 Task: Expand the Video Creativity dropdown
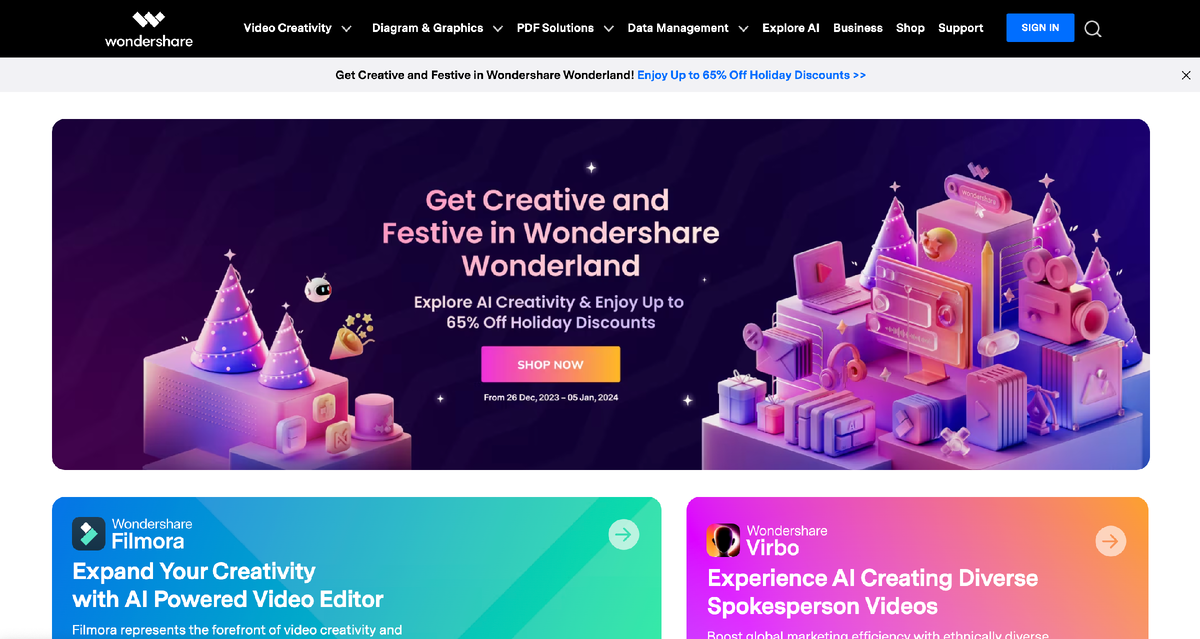click(x=298, y=28)
